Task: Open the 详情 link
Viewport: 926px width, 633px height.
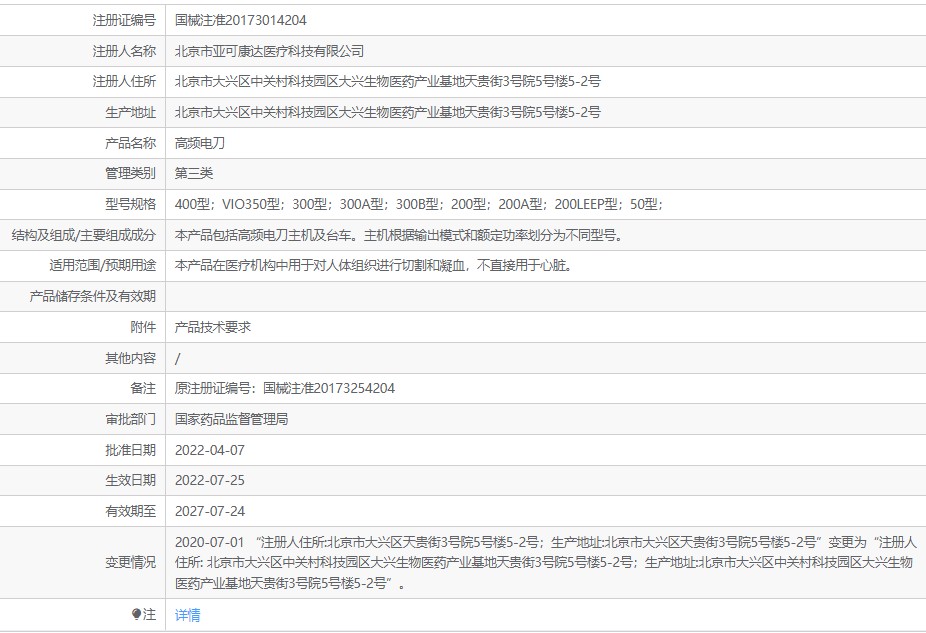Action: point(187,615)
